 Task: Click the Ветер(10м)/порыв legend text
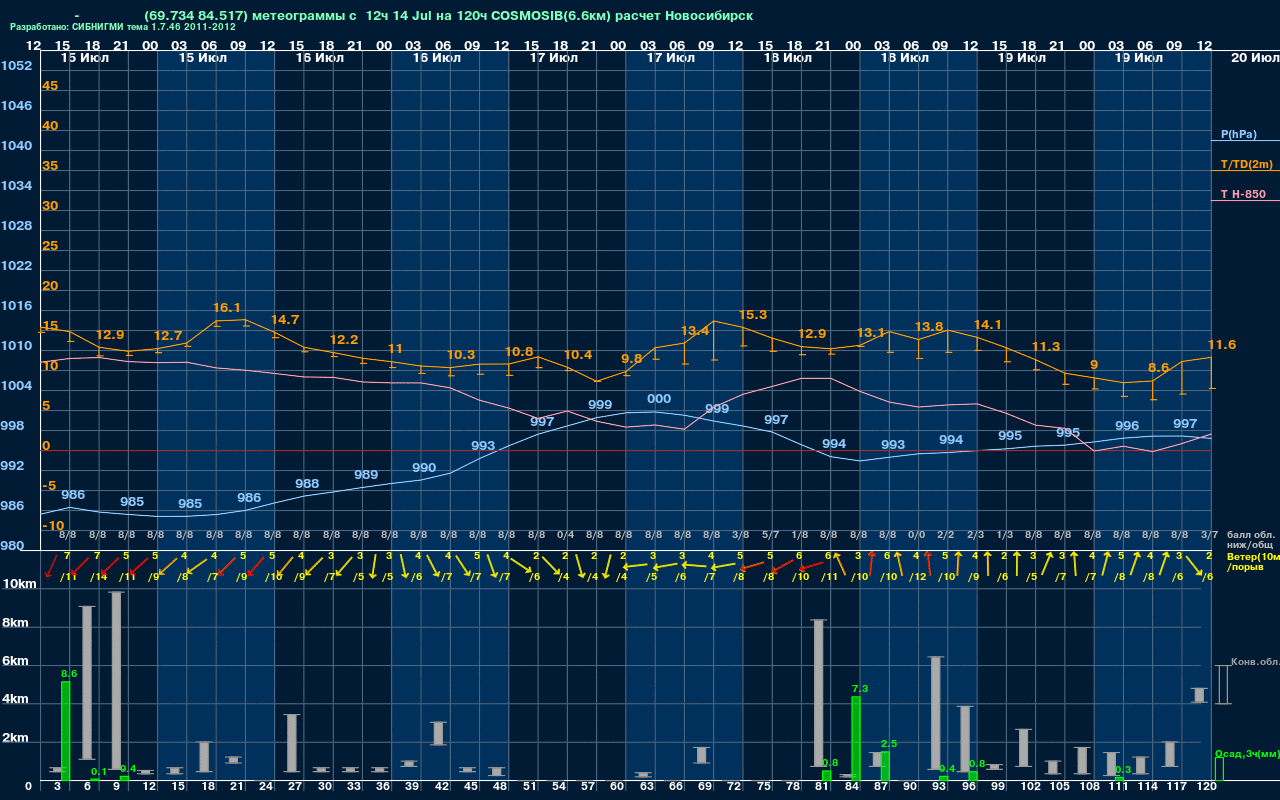coord(1252,562)
